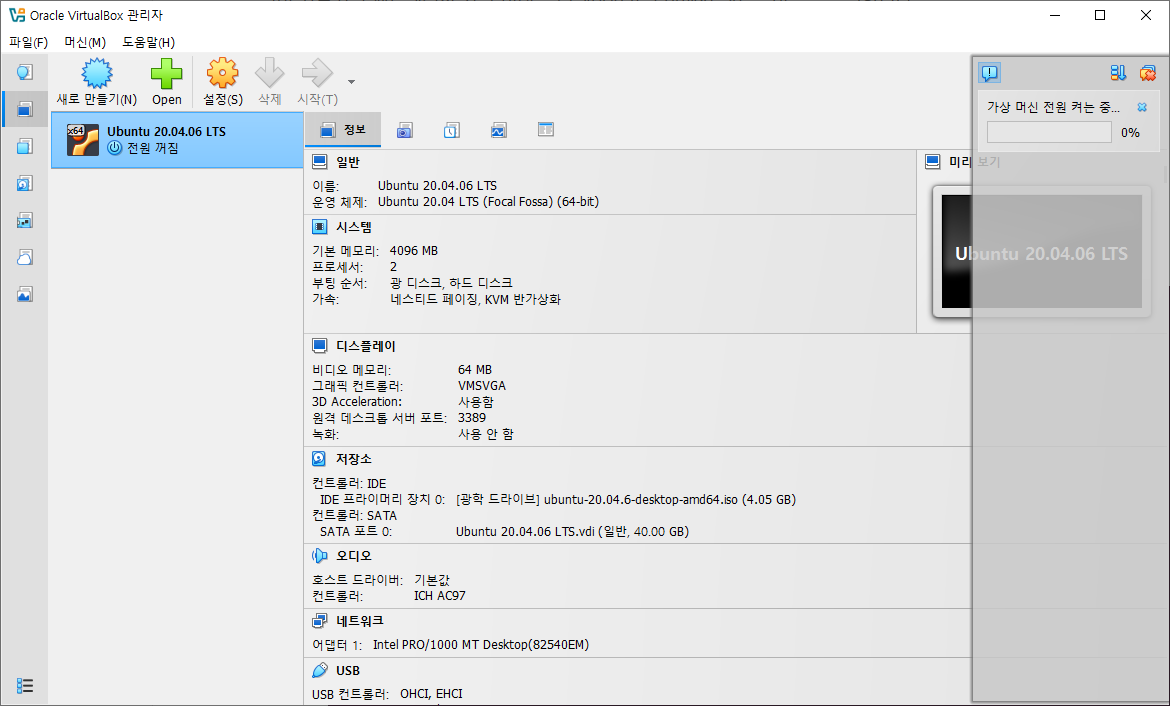Open the Home global tool in sidebar
Screen dimensions: 1170x706
25,72
